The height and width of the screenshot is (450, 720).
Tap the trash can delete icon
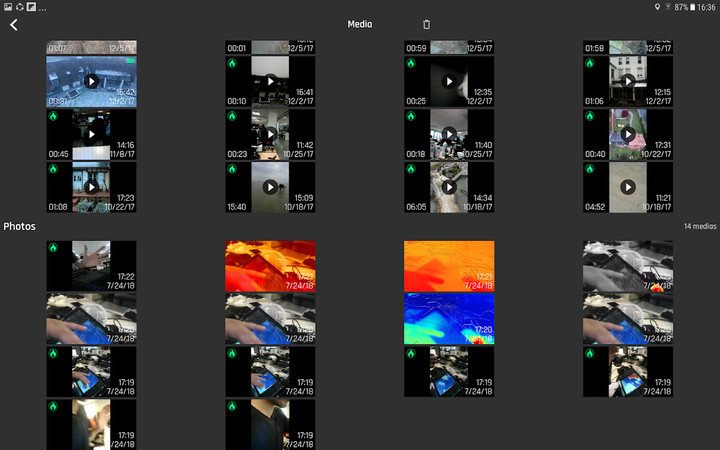tap(427, 24)
